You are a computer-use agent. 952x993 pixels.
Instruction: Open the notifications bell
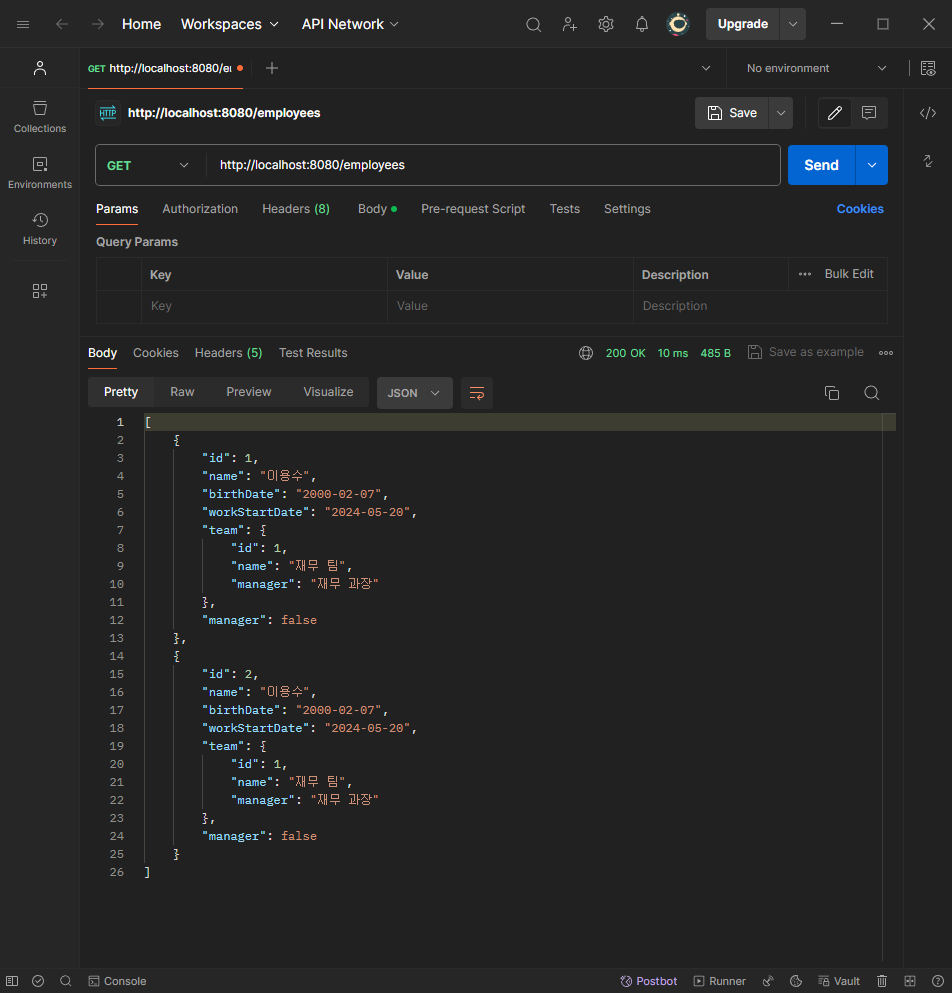pos(642,24)
